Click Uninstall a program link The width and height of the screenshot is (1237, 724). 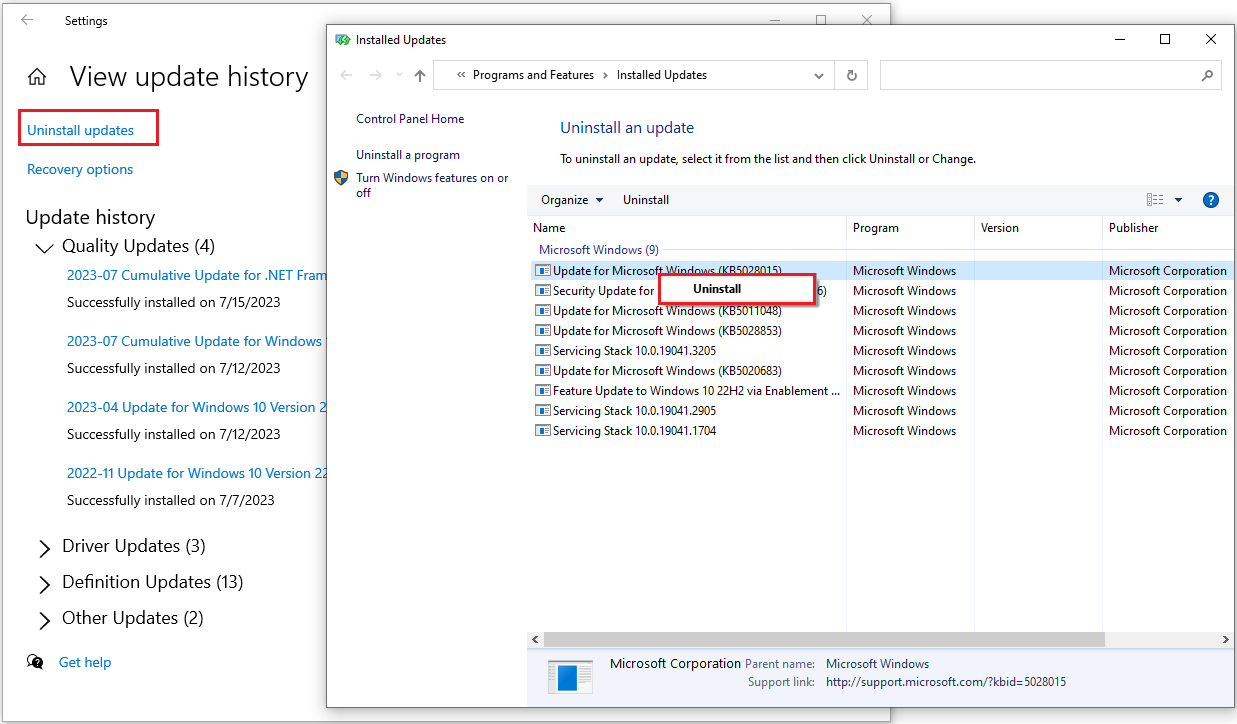coord(408,155)
